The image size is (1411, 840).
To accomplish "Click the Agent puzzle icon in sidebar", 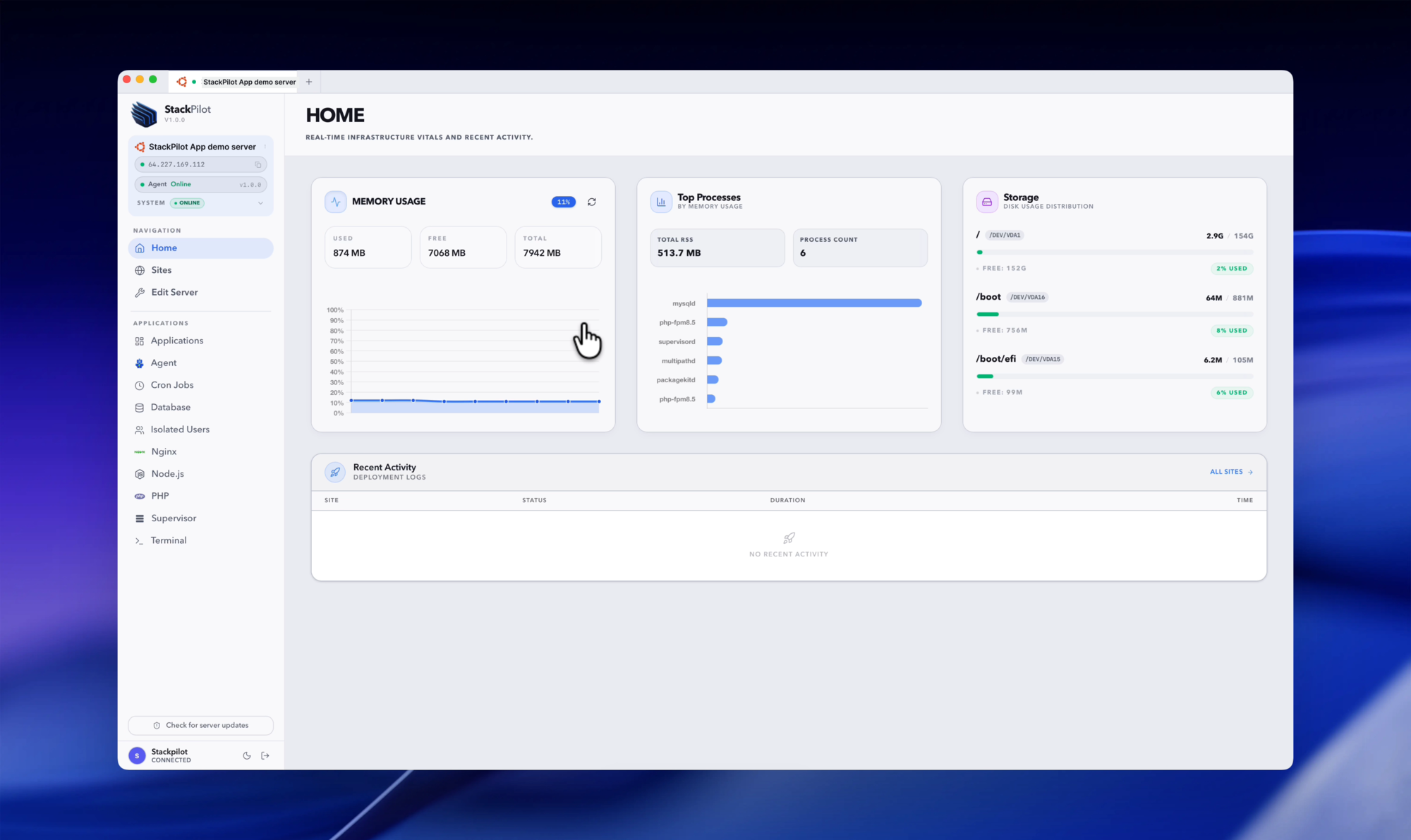I will click(140, 363).
